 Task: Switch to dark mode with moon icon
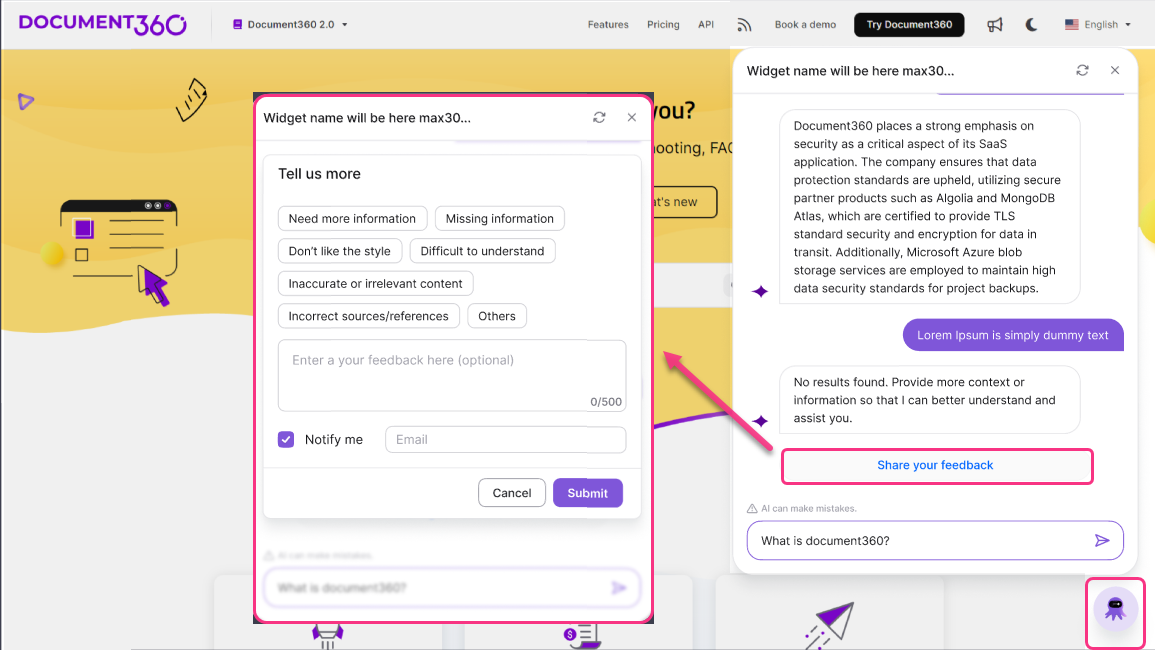1031,24
